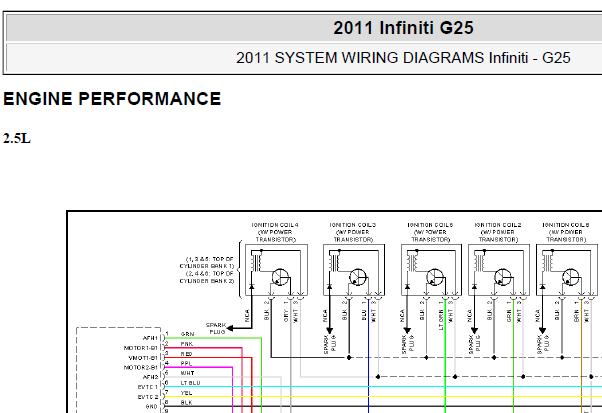Click the "AFM1" connector pin label

point(150,338)
